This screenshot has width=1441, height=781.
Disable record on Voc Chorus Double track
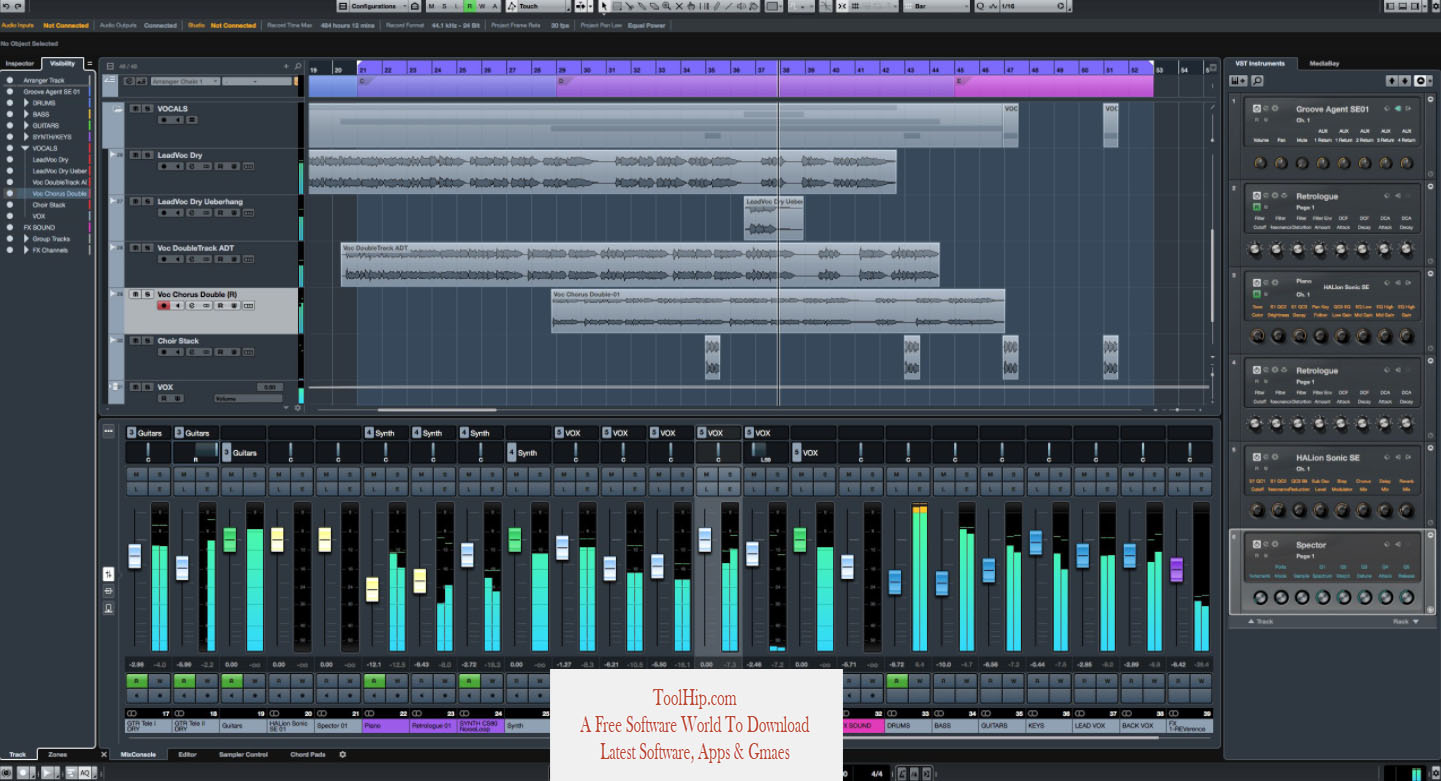(164, 305)
